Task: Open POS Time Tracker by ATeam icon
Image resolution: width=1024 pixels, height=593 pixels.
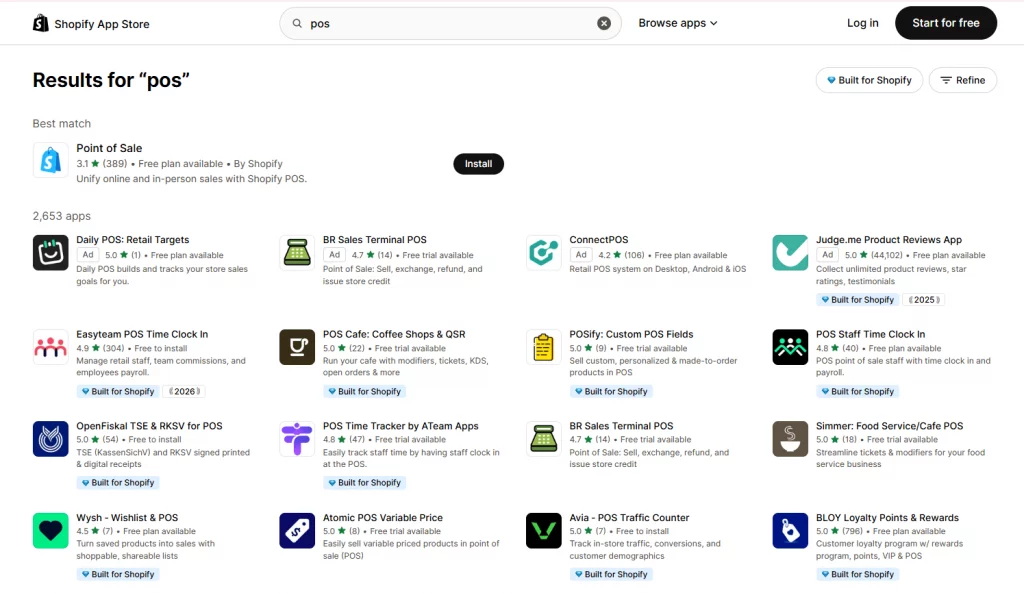Action: click(x=297, y=439)
